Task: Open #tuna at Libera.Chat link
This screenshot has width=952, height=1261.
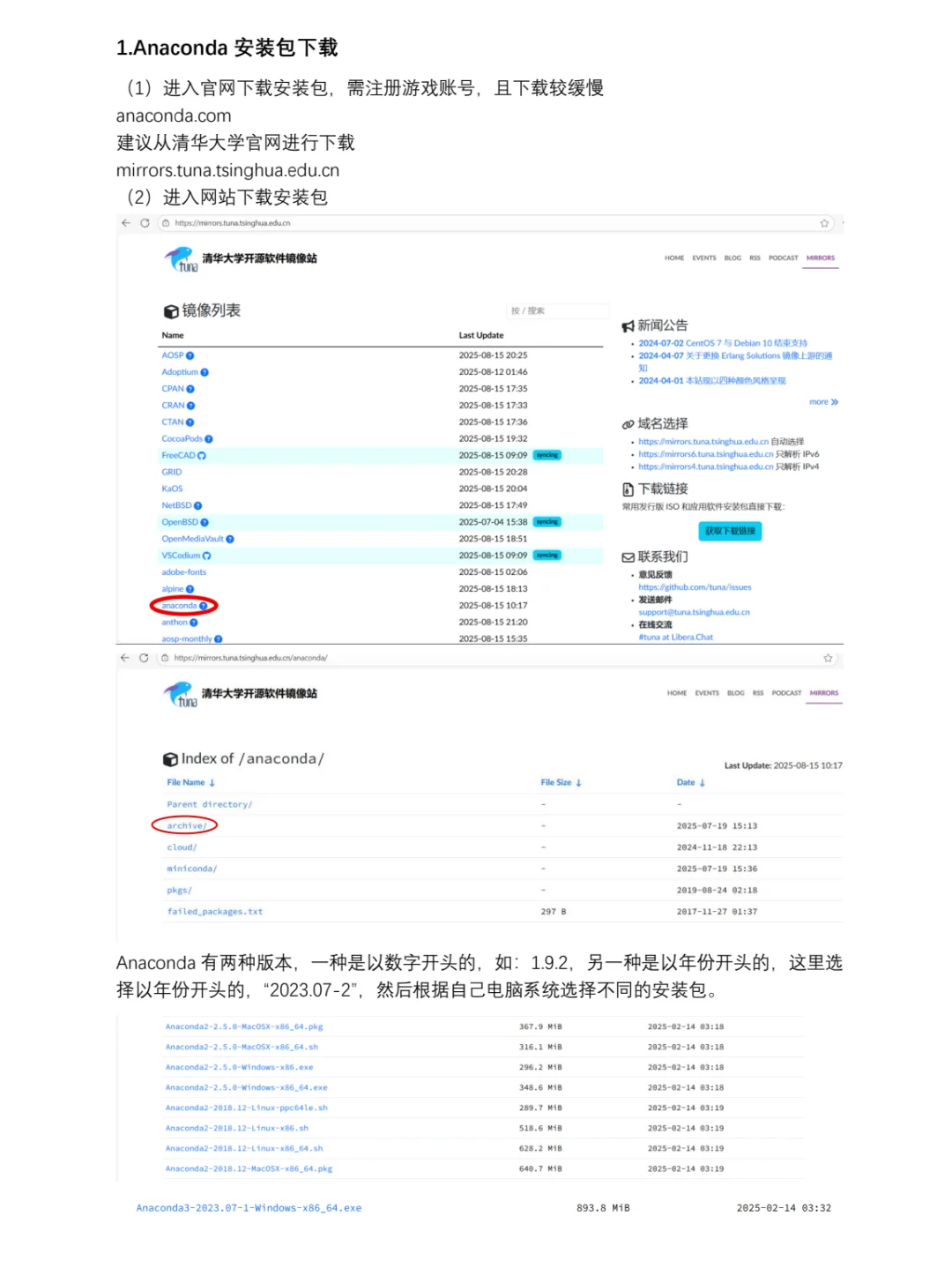Action: point(676,637)
